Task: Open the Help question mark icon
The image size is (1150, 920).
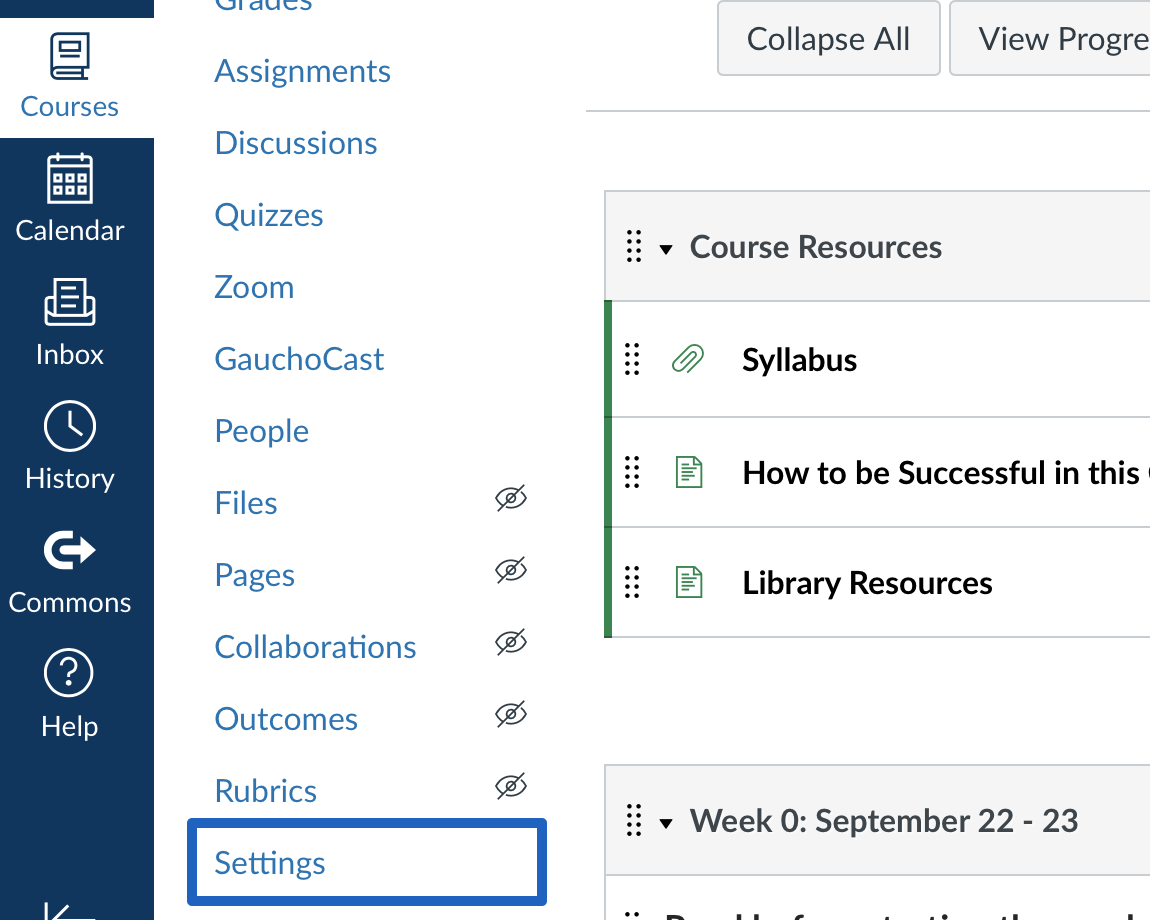Action: click(69, 673)
